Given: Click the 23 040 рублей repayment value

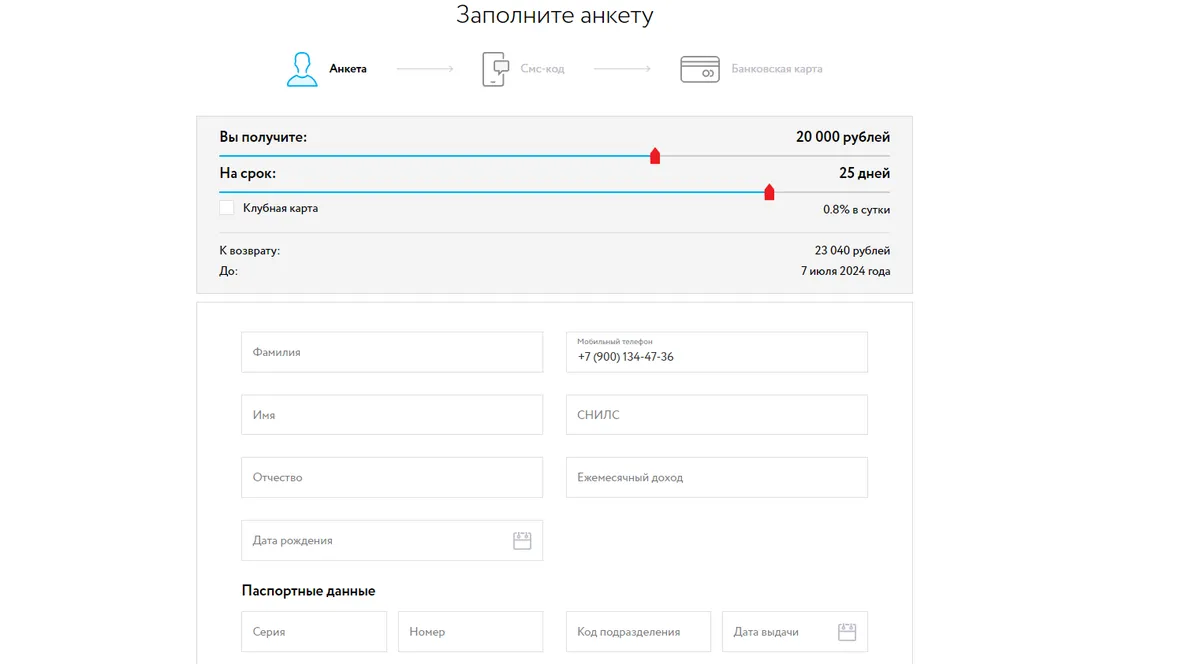Looking at the screenshot, I should coord(852,251).
